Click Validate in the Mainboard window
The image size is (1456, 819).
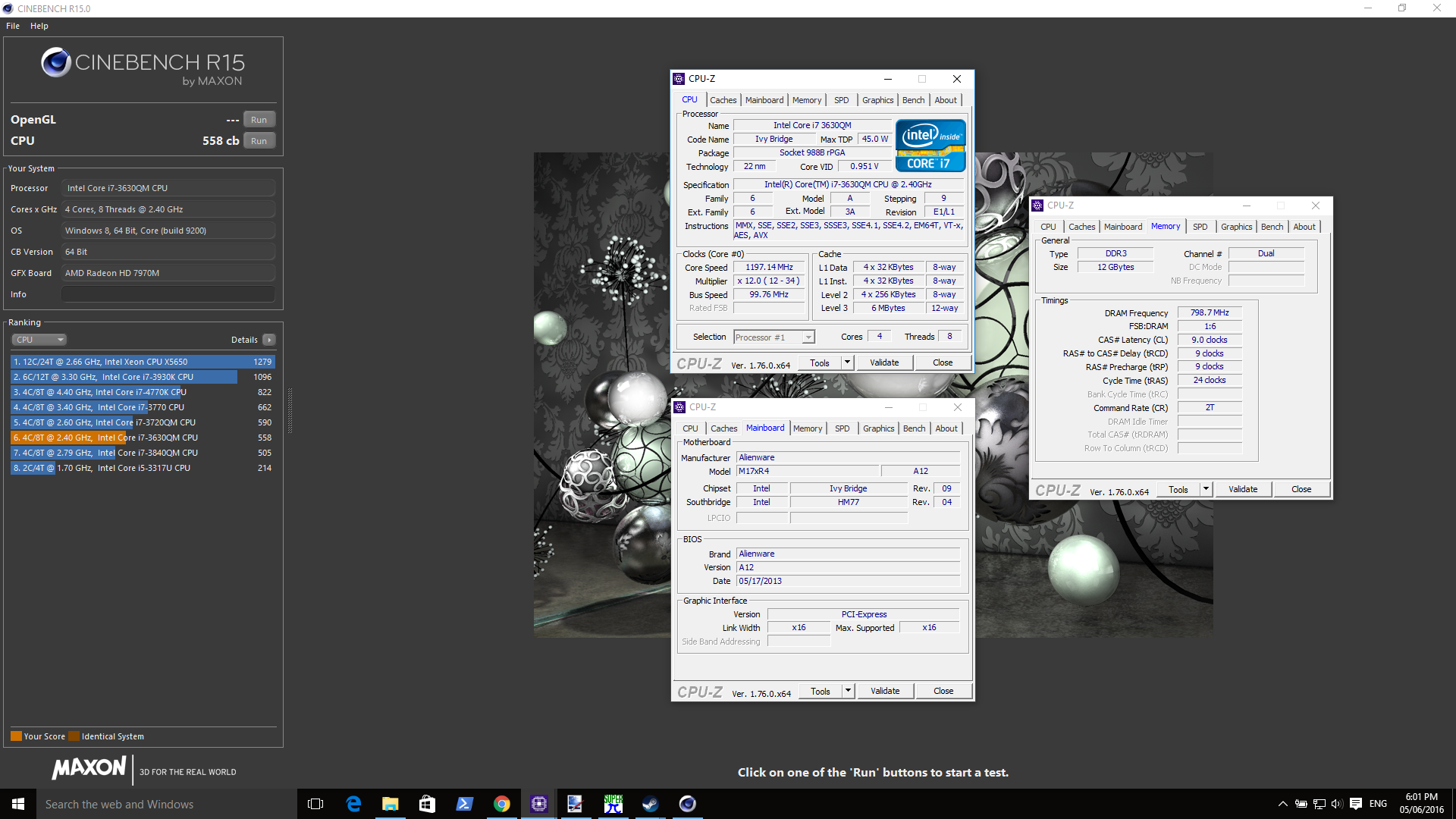click(x=885, y=691)
